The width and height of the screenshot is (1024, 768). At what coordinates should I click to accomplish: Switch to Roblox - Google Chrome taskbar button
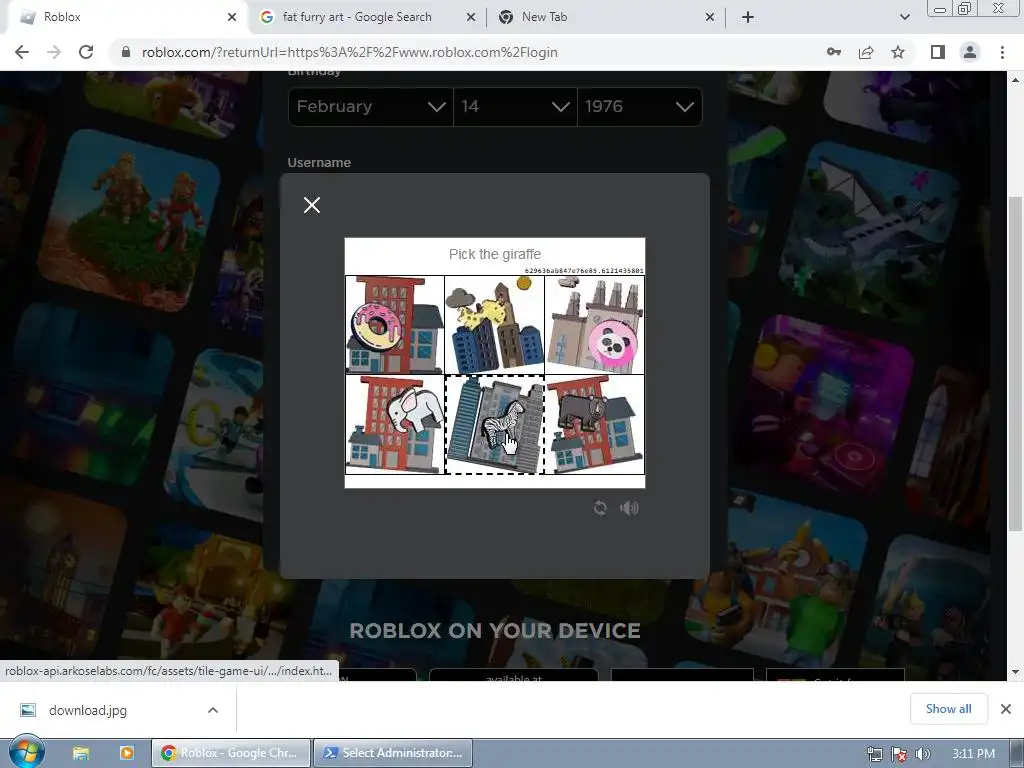point(230,753)
